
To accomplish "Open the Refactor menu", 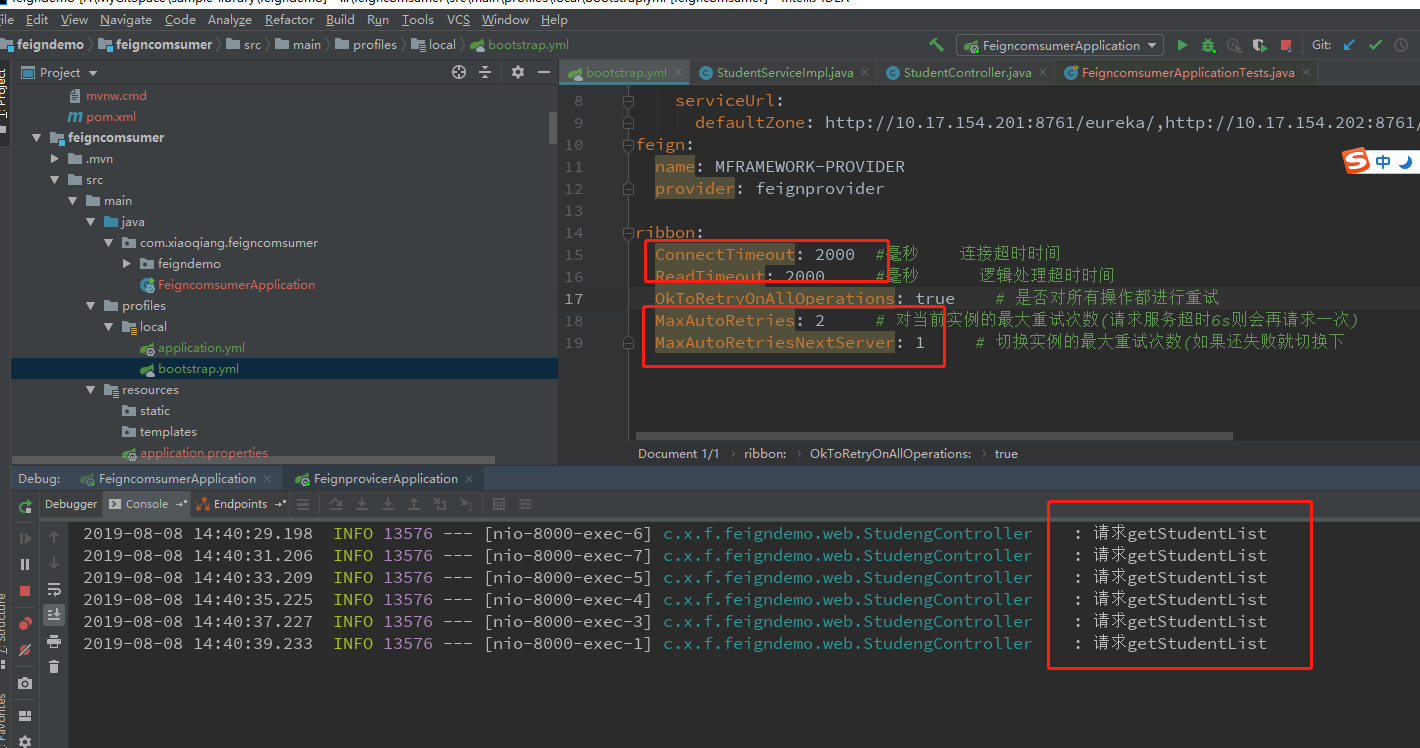I will pyautogui.click(x=289, y=19).
